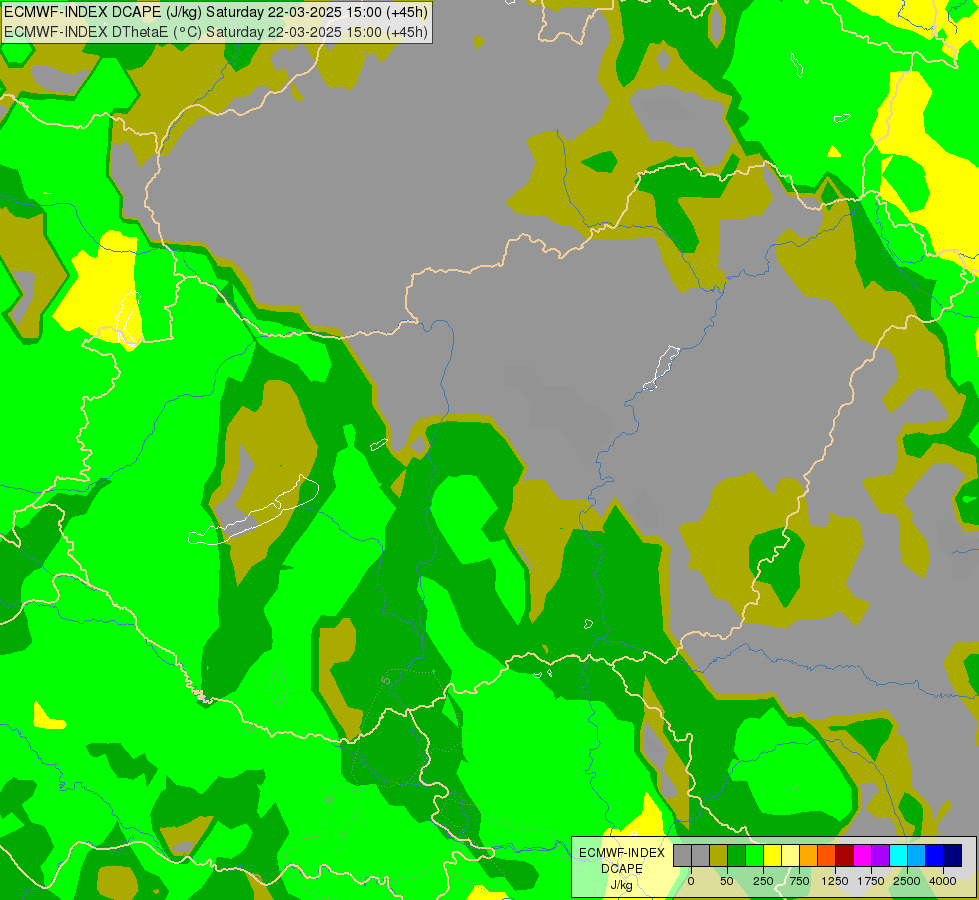This screenshot has width=979, height=900.
Task: Click the legend label 4000
Action: coord(943,881)
